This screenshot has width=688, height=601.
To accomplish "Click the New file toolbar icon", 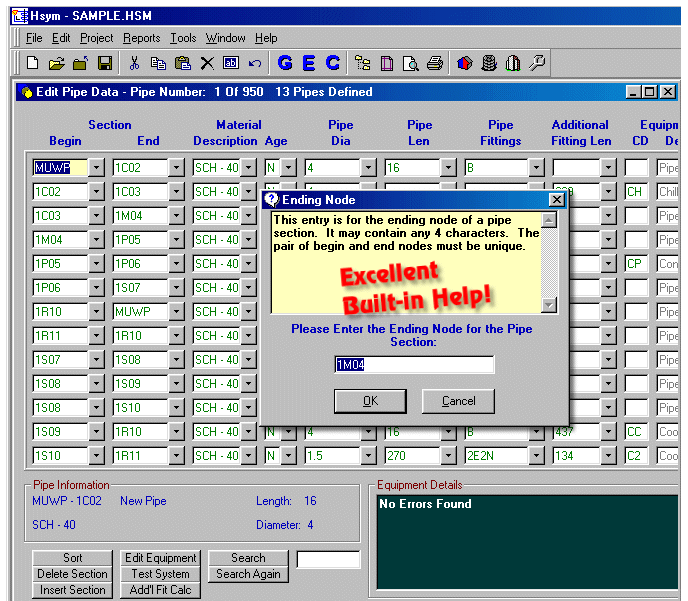I will click(33, 63).
